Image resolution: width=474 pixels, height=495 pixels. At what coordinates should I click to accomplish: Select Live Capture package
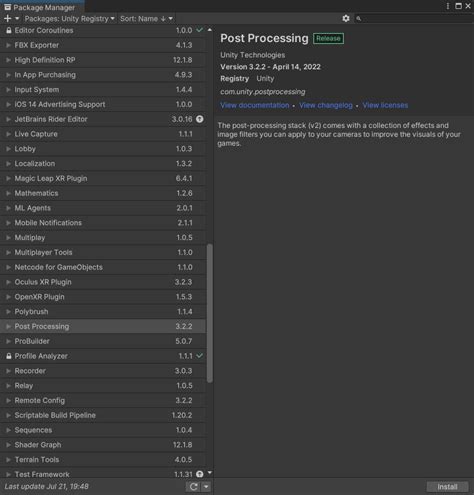coord(103,134)
